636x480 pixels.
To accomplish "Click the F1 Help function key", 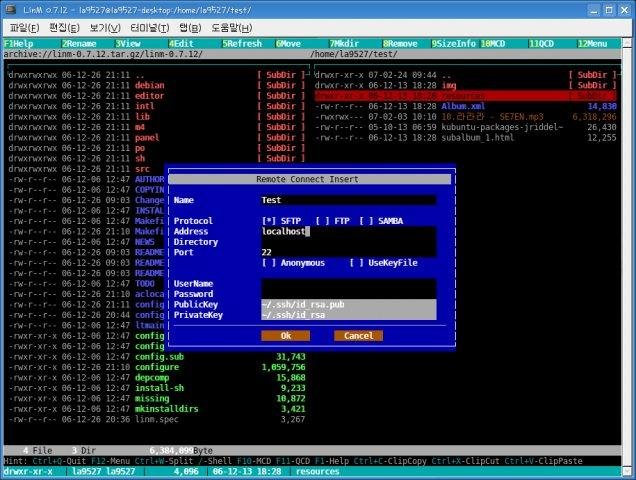I will tap(19, 43).
